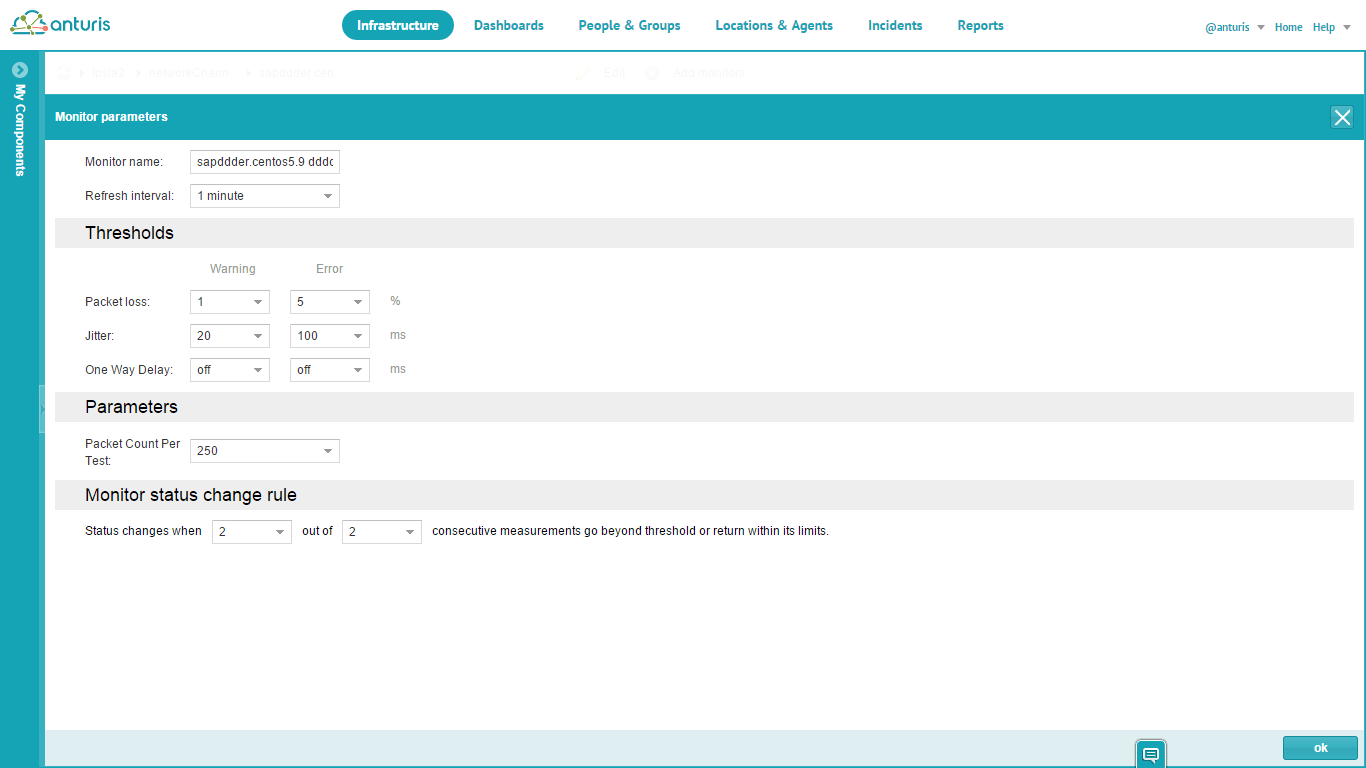Image resolution: width=1366 pixels, height=768 pixels.
Task: Open One Way Delay Error dropdown
Action: click(330, 370)
